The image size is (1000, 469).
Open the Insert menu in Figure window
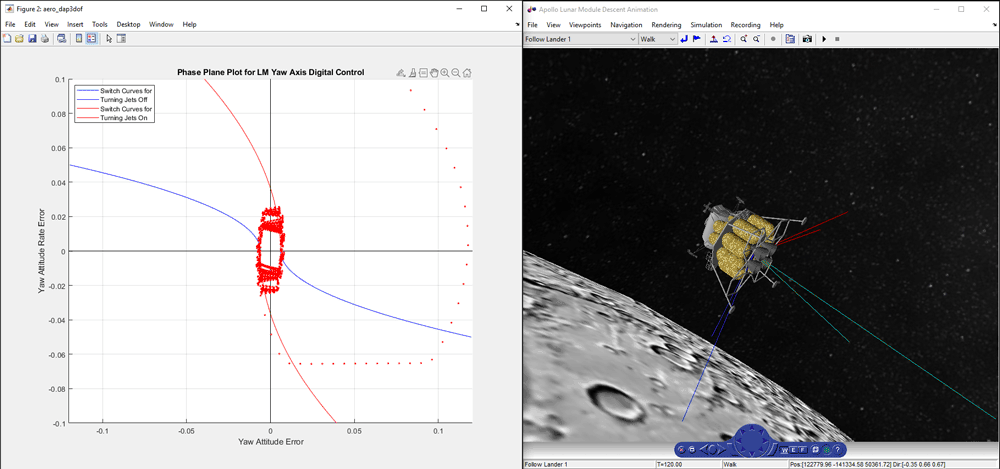point(75,24)
